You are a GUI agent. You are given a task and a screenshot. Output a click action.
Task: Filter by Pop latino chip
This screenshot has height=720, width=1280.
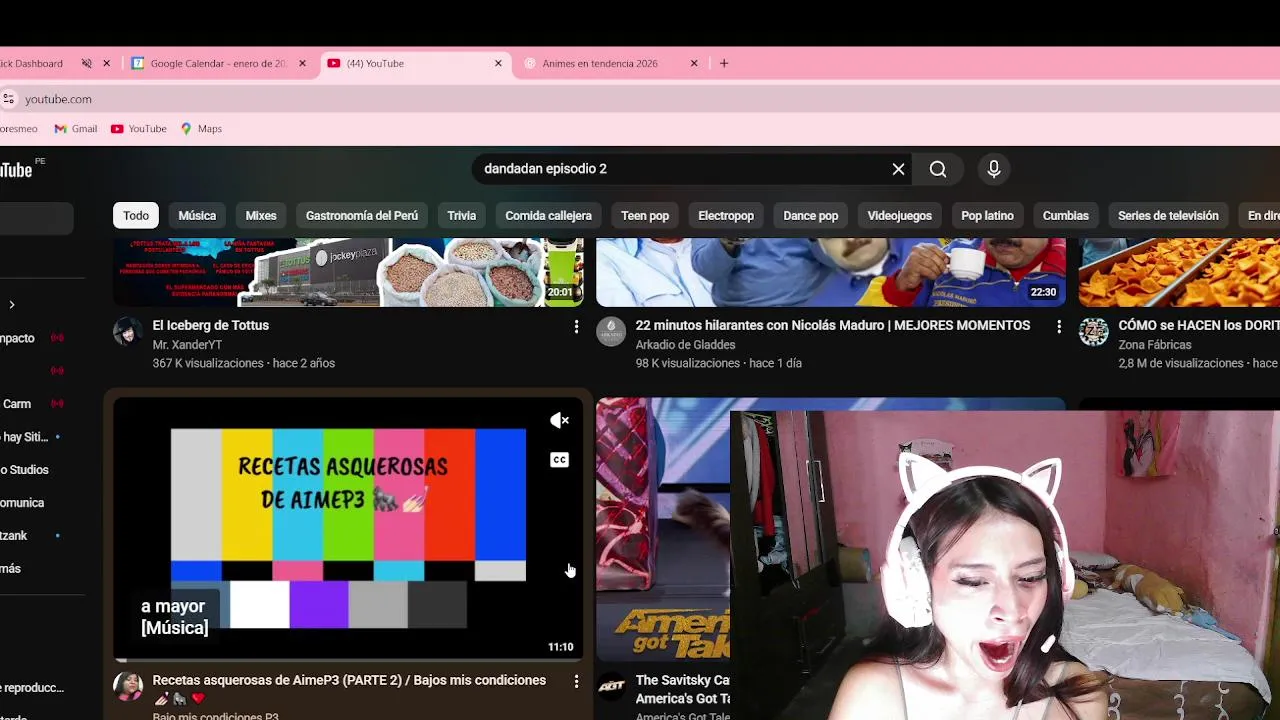987,216
